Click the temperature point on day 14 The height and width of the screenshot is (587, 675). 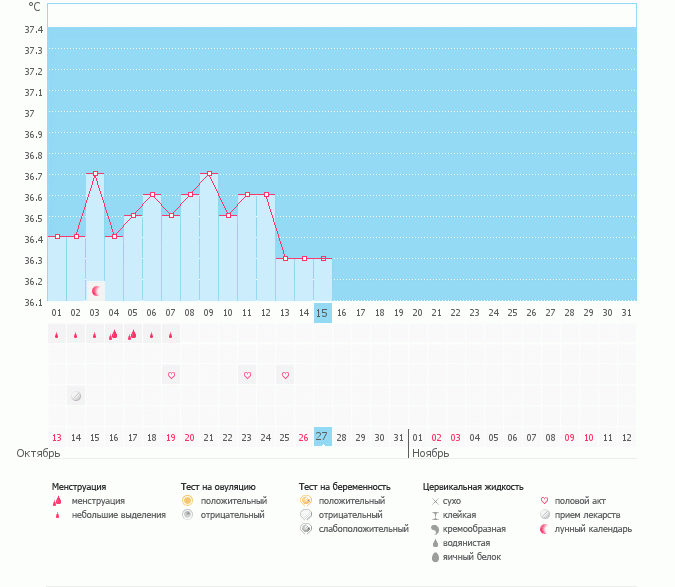(304, 258)
